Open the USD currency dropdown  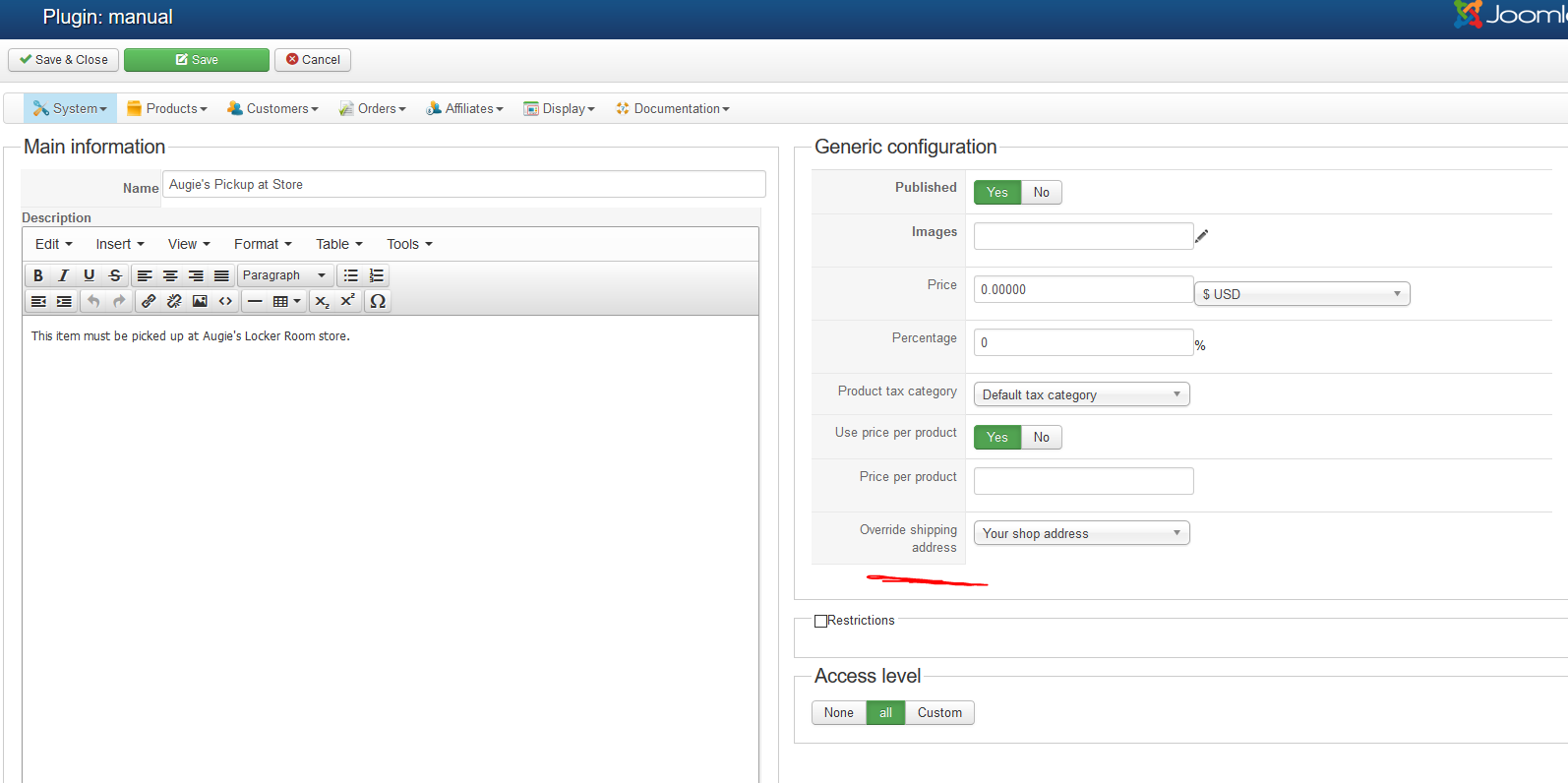(1301, 294)
